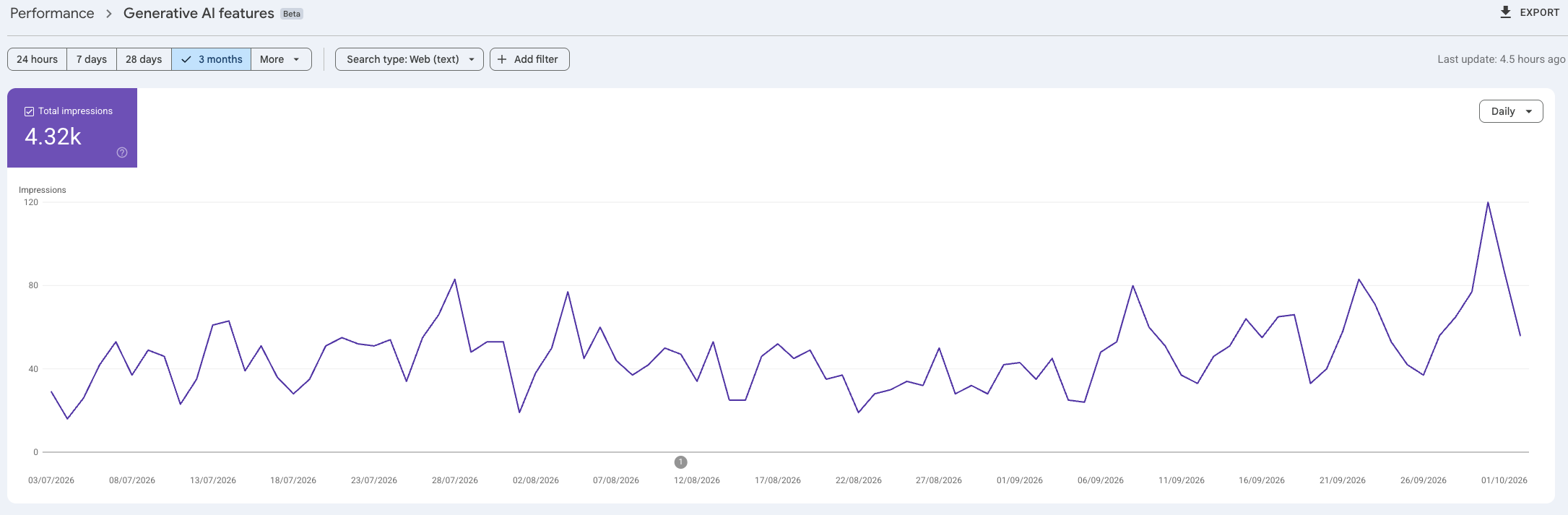The height and width of the screenshot is (515, 1568).
Task: Click the 4.32k impressions value
Action: (53, 137)
